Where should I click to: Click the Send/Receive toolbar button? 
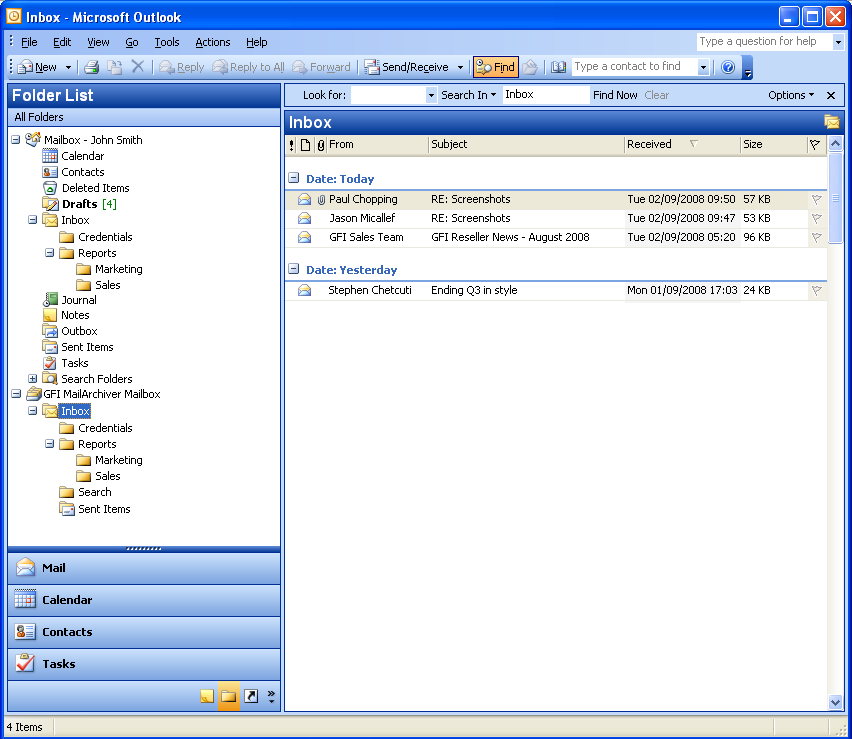(x=407, y=67)
